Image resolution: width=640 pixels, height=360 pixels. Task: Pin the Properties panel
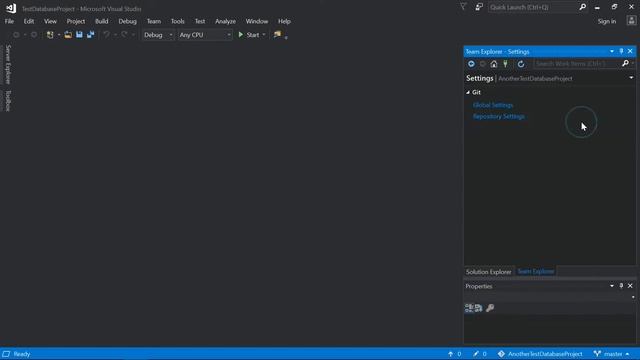coord(621,286)
